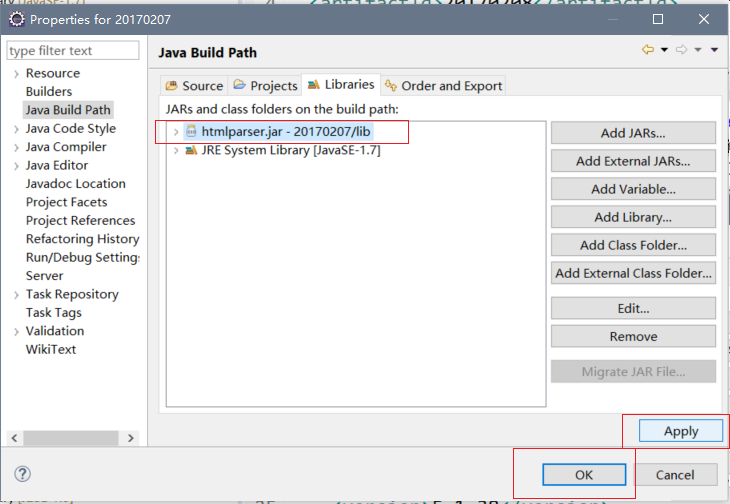Click the Add Class Folder... button

click(633, 245)
